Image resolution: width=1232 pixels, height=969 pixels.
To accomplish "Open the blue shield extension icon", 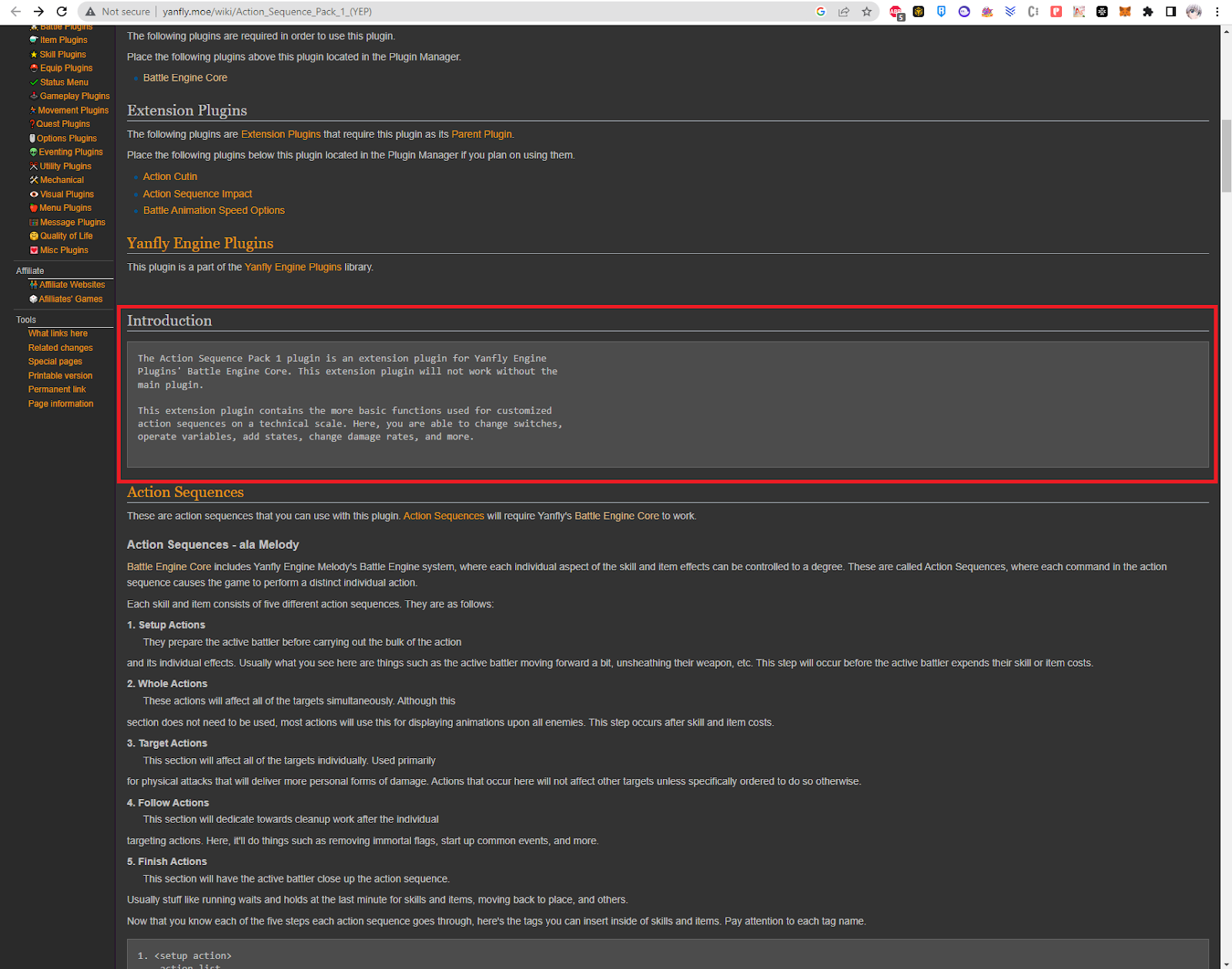I will tap(941, 12).
